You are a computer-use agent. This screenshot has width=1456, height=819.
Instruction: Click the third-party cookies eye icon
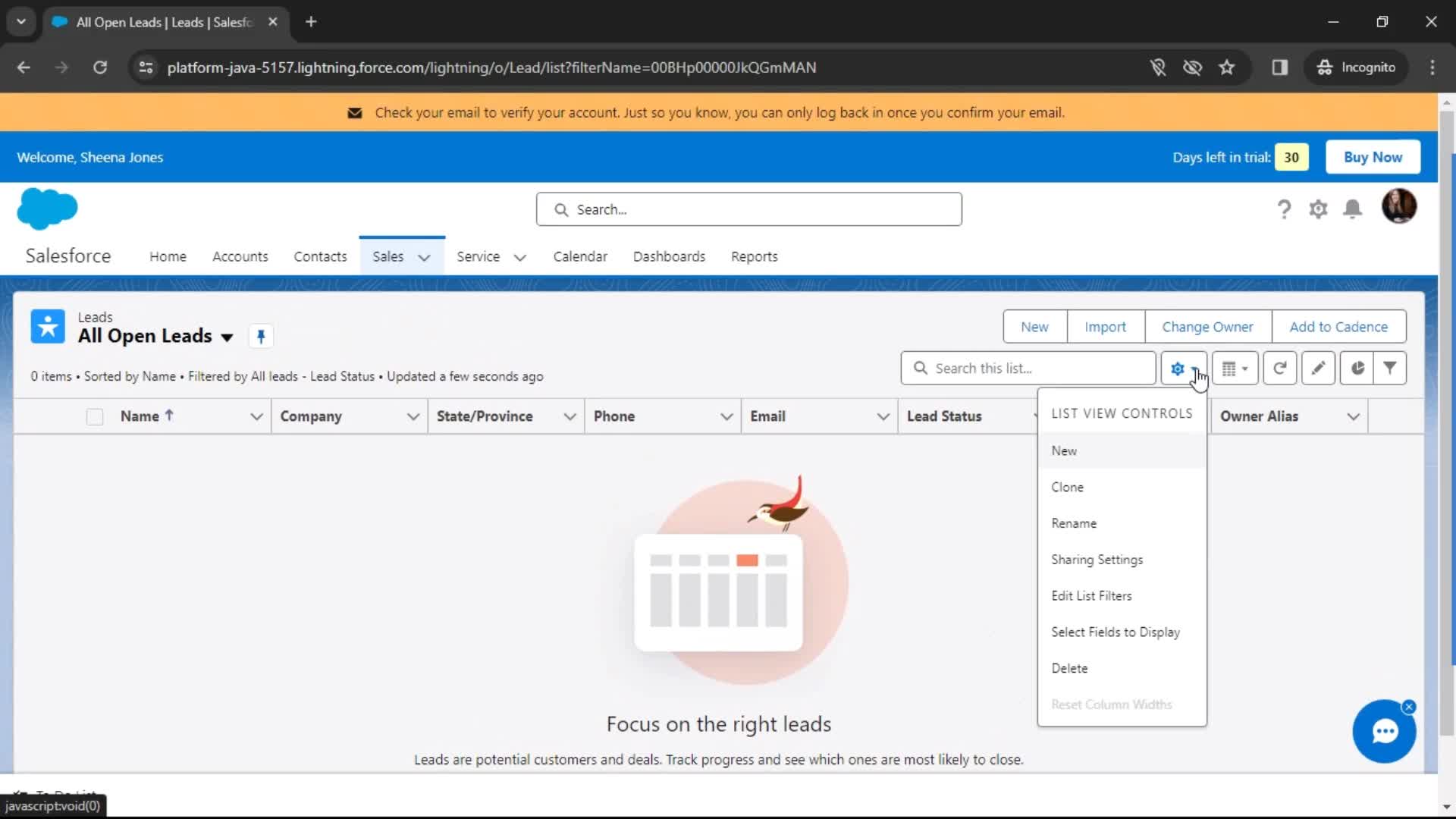click(x=1192, y=67)
